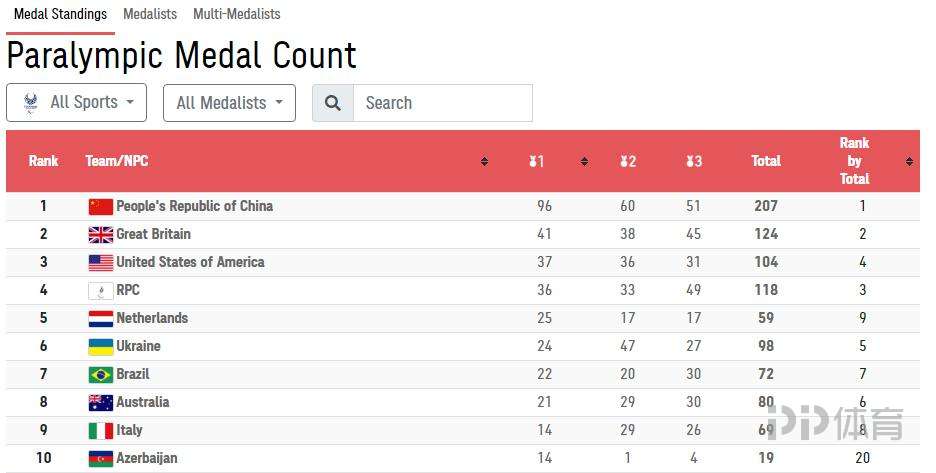Switch to the Multi-Medalists tab
Screen dimensions: 936x473
tap(236, 14)
